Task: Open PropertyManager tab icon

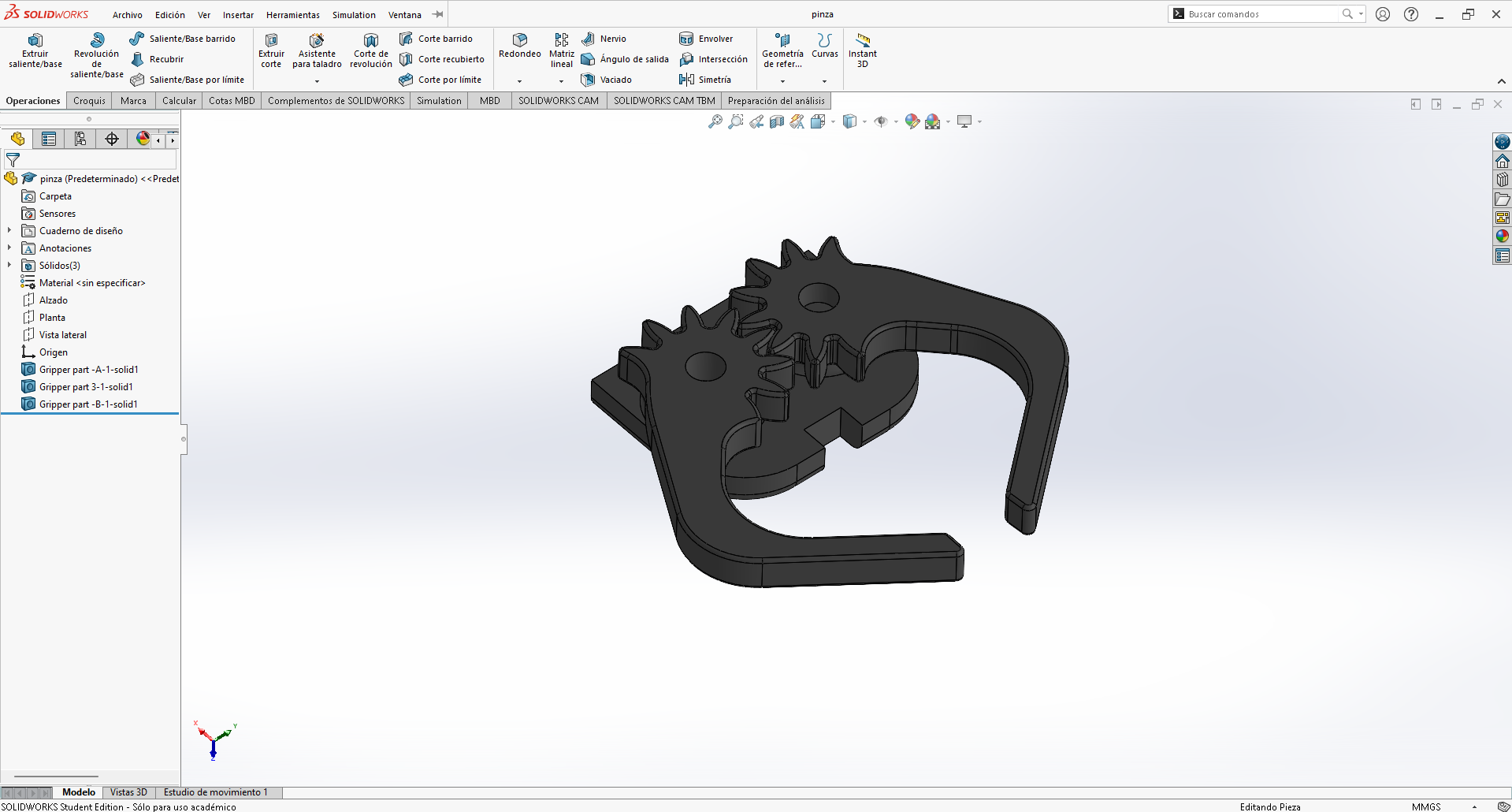Action: point(49,139)
